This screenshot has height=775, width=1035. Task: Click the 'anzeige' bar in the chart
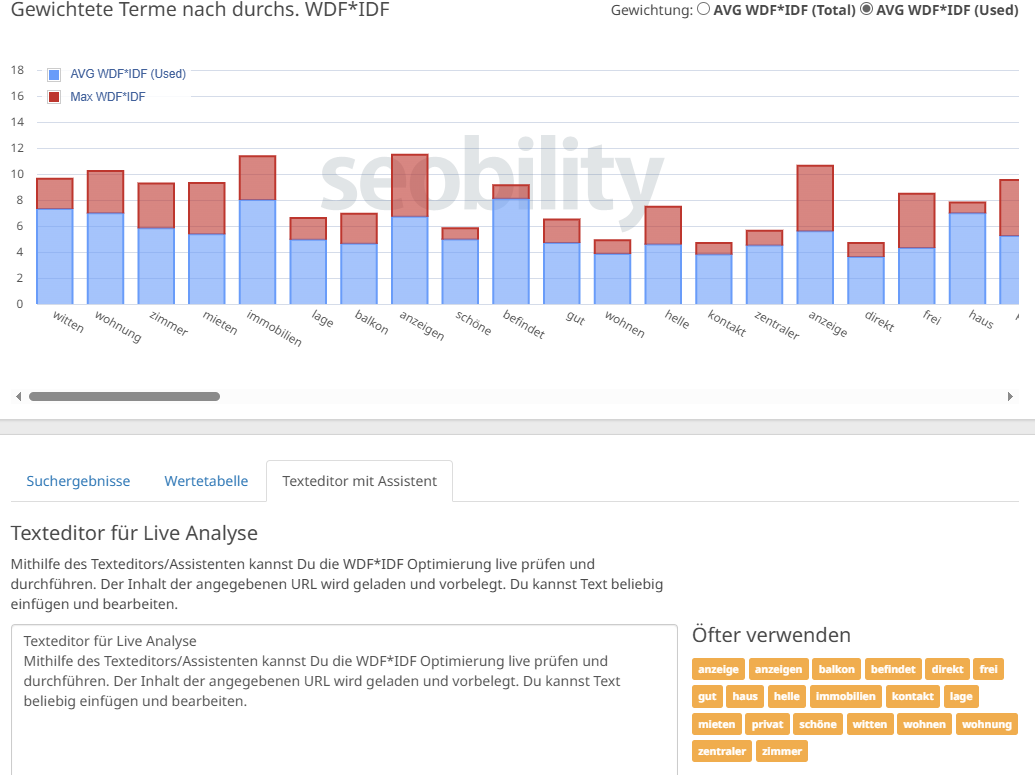(815, 235)
